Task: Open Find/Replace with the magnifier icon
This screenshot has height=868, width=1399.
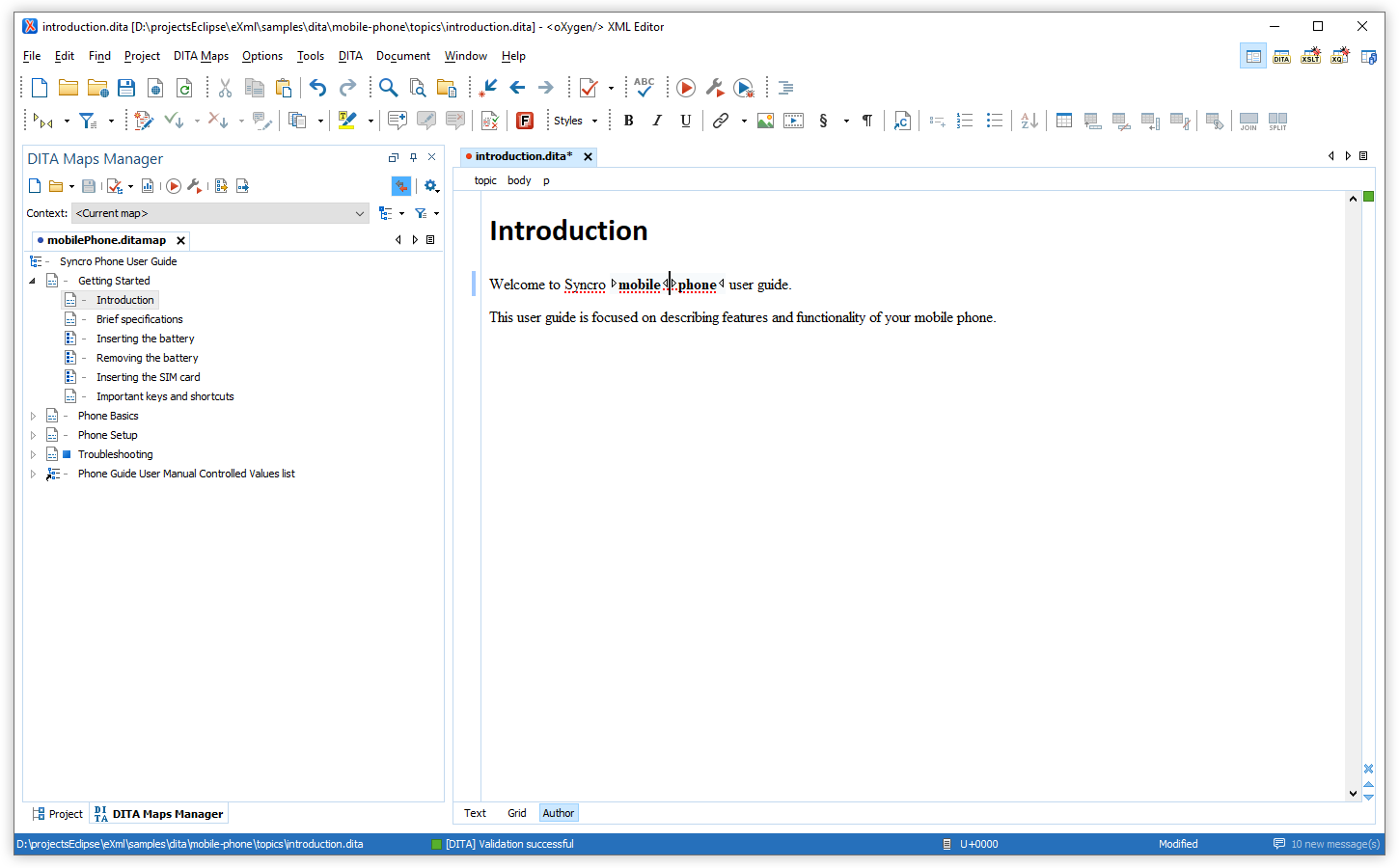Action: (x=388, y=88)
